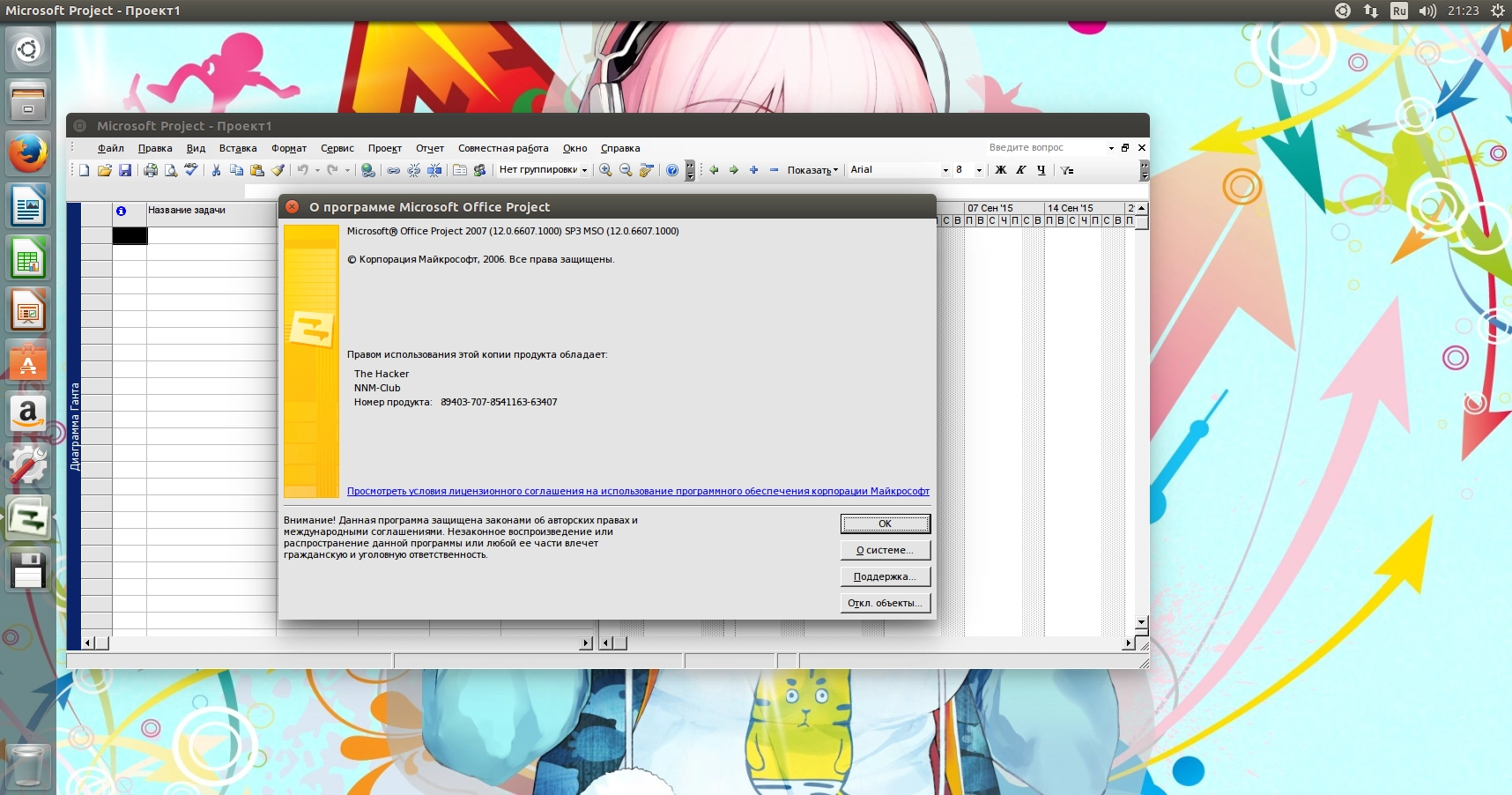Open the Правка menu
Screen dimensions: 1512x795
coord(155,148)
